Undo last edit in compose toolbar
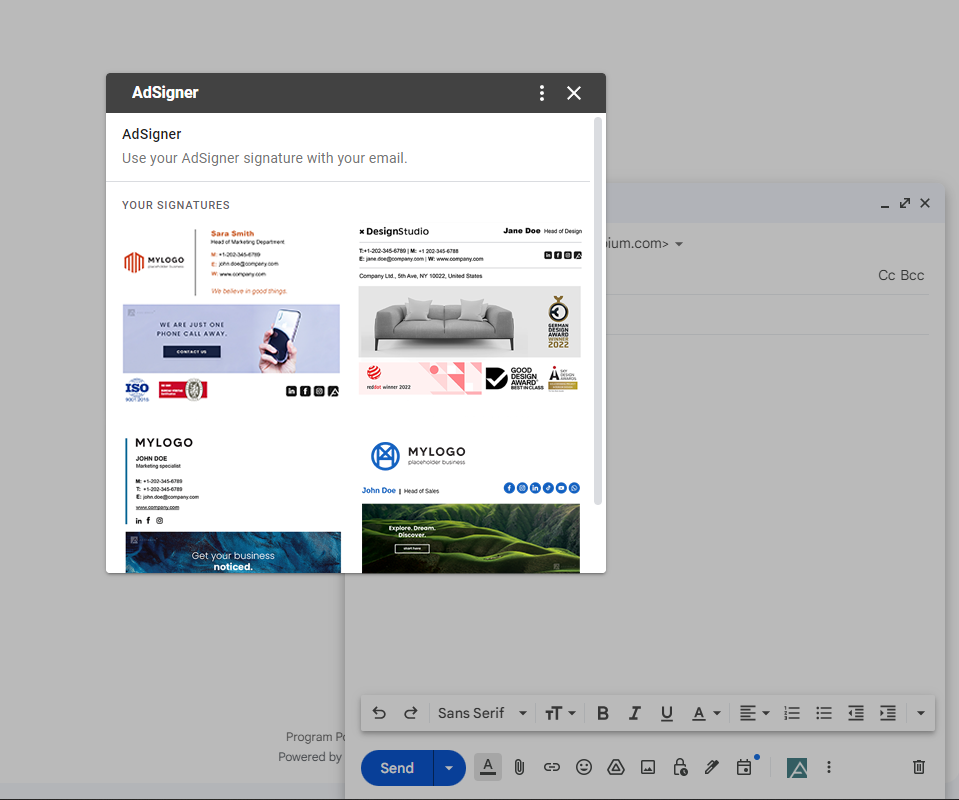 tap(379, 713)
